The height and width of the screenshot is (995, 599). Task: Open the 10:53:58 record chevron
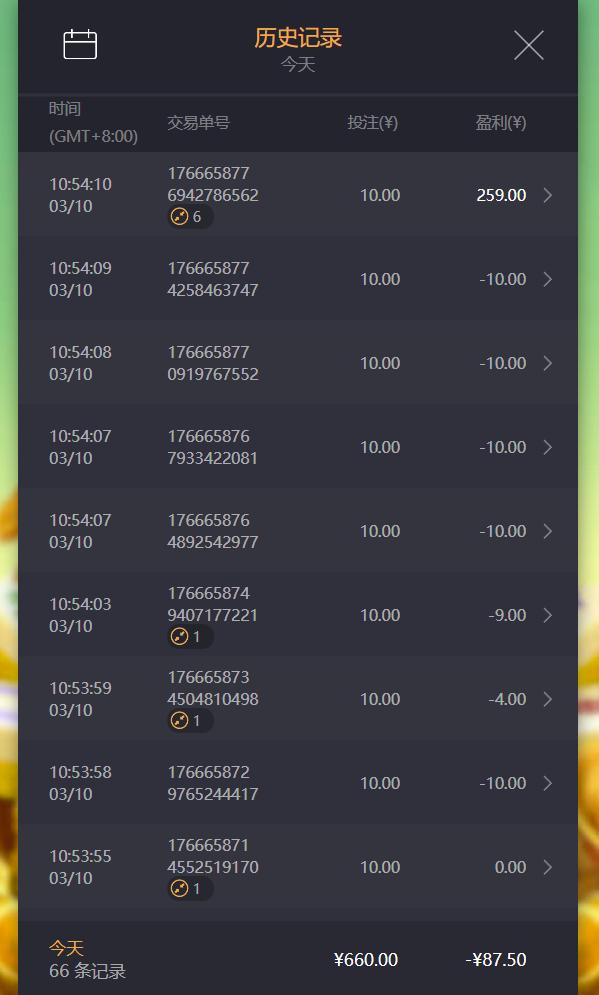pyautogui.click(x=548, y=783)
